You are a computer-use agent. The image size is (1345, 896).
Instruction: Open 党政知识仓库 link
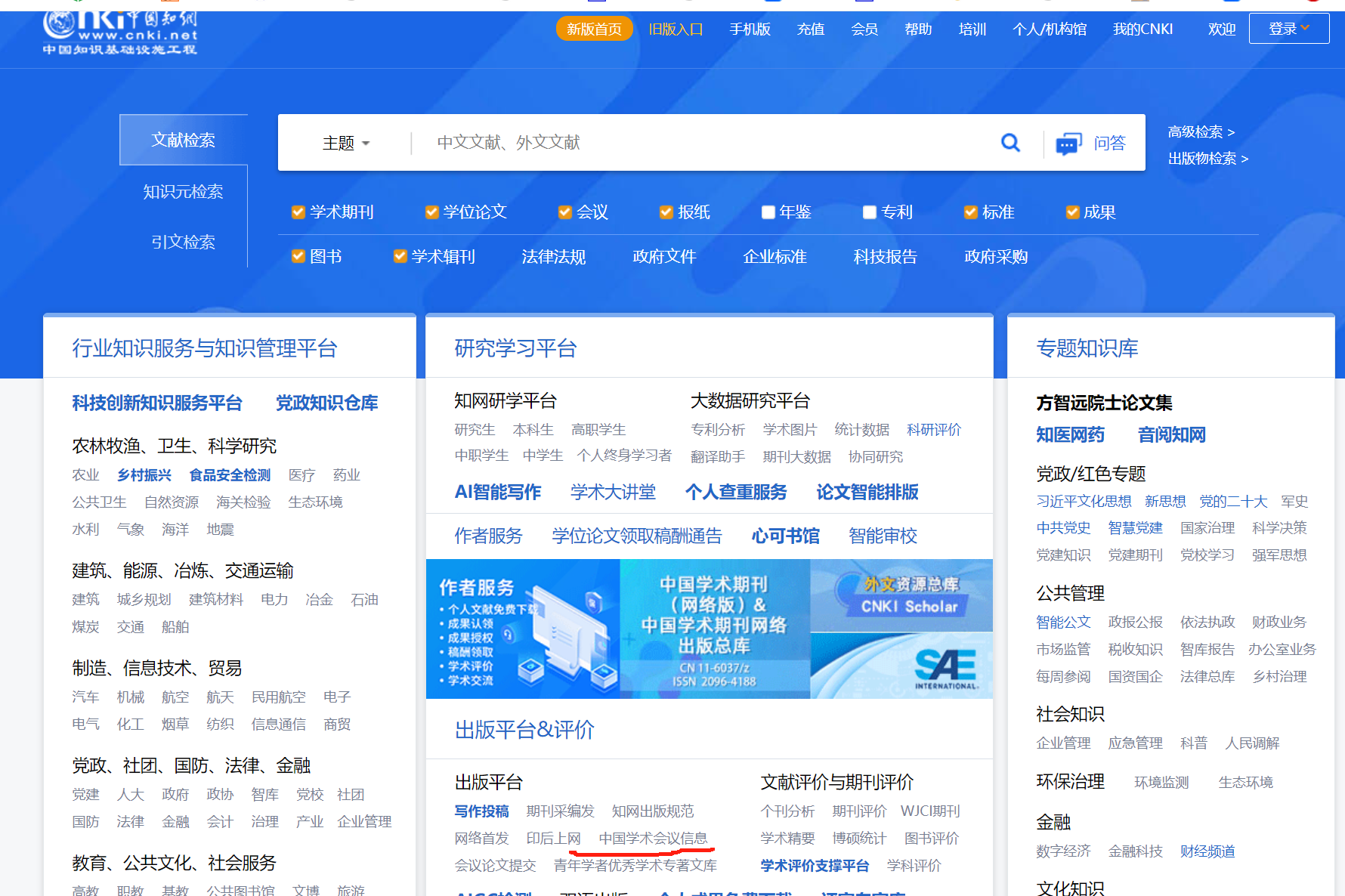click(326, 403)
